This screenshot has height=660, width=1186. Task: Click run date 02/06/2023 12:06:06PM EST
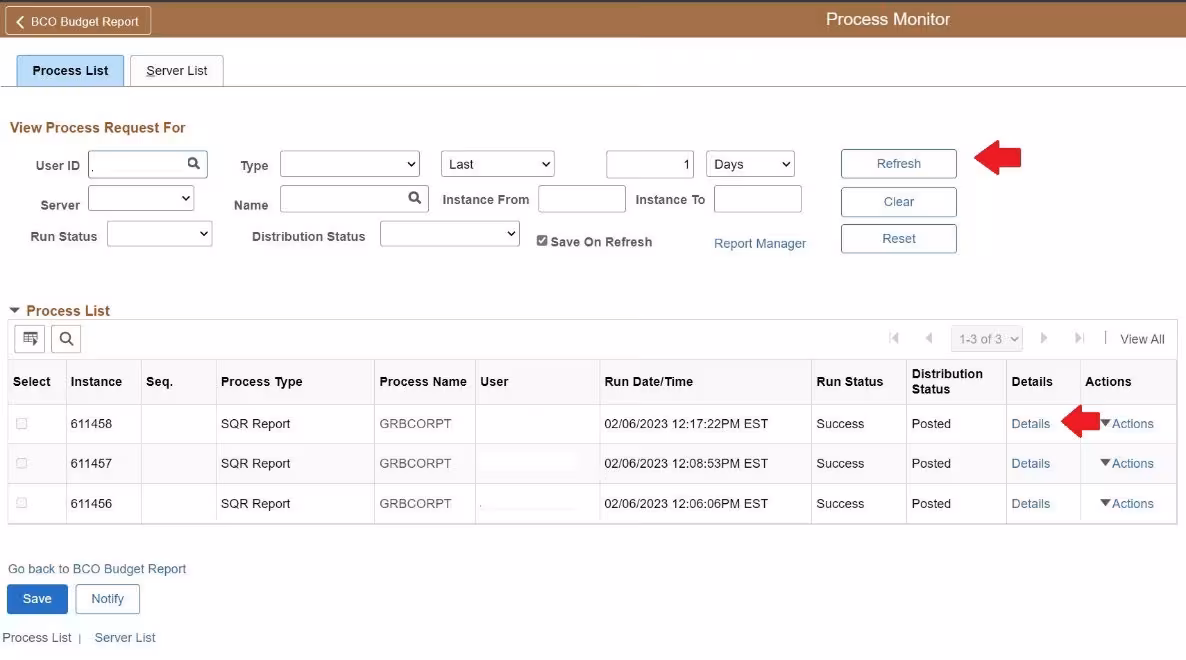(686, 504)
